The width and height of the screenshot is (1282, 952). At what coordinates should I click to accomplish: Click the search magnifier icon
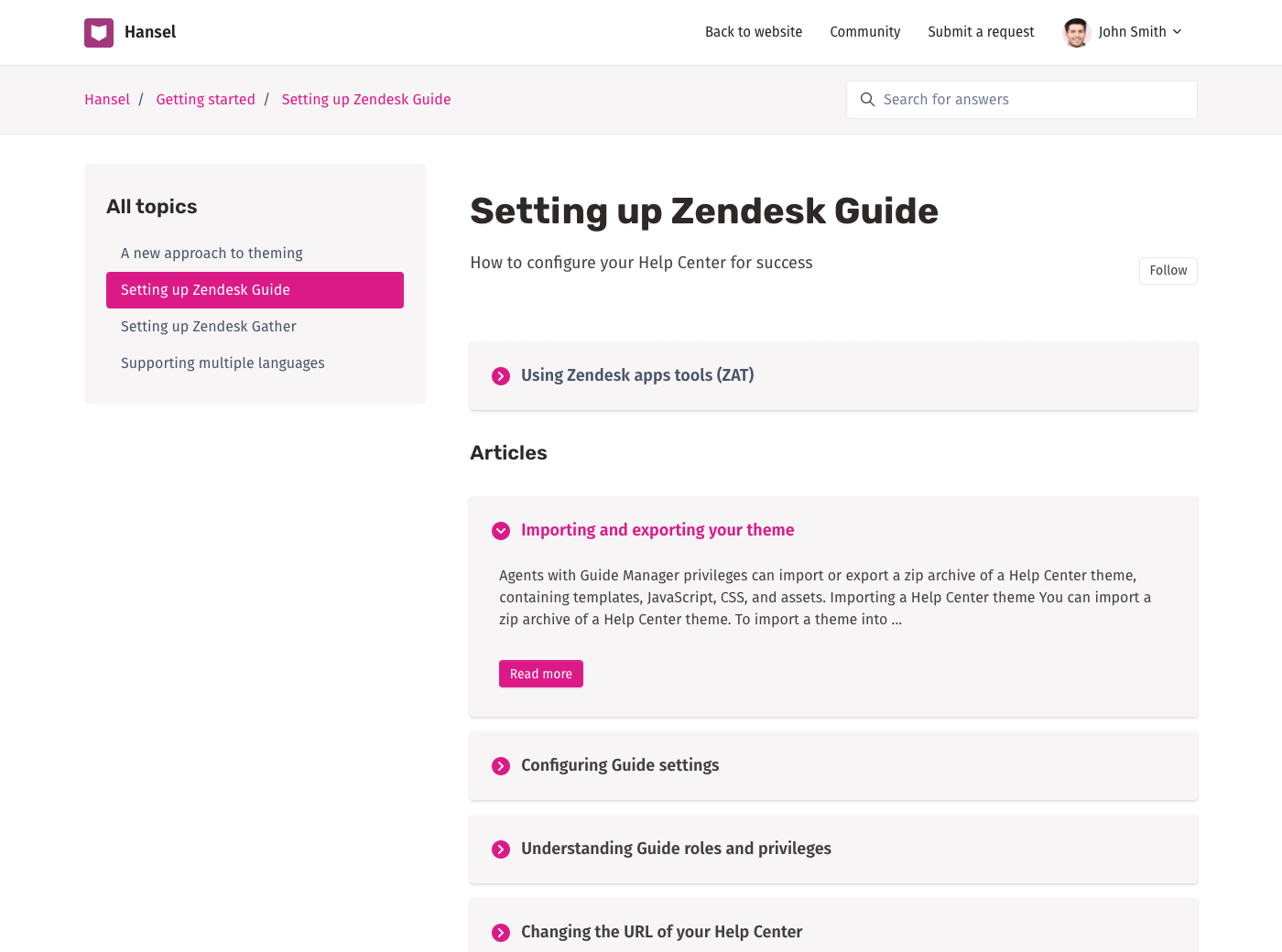click(867, 100)
